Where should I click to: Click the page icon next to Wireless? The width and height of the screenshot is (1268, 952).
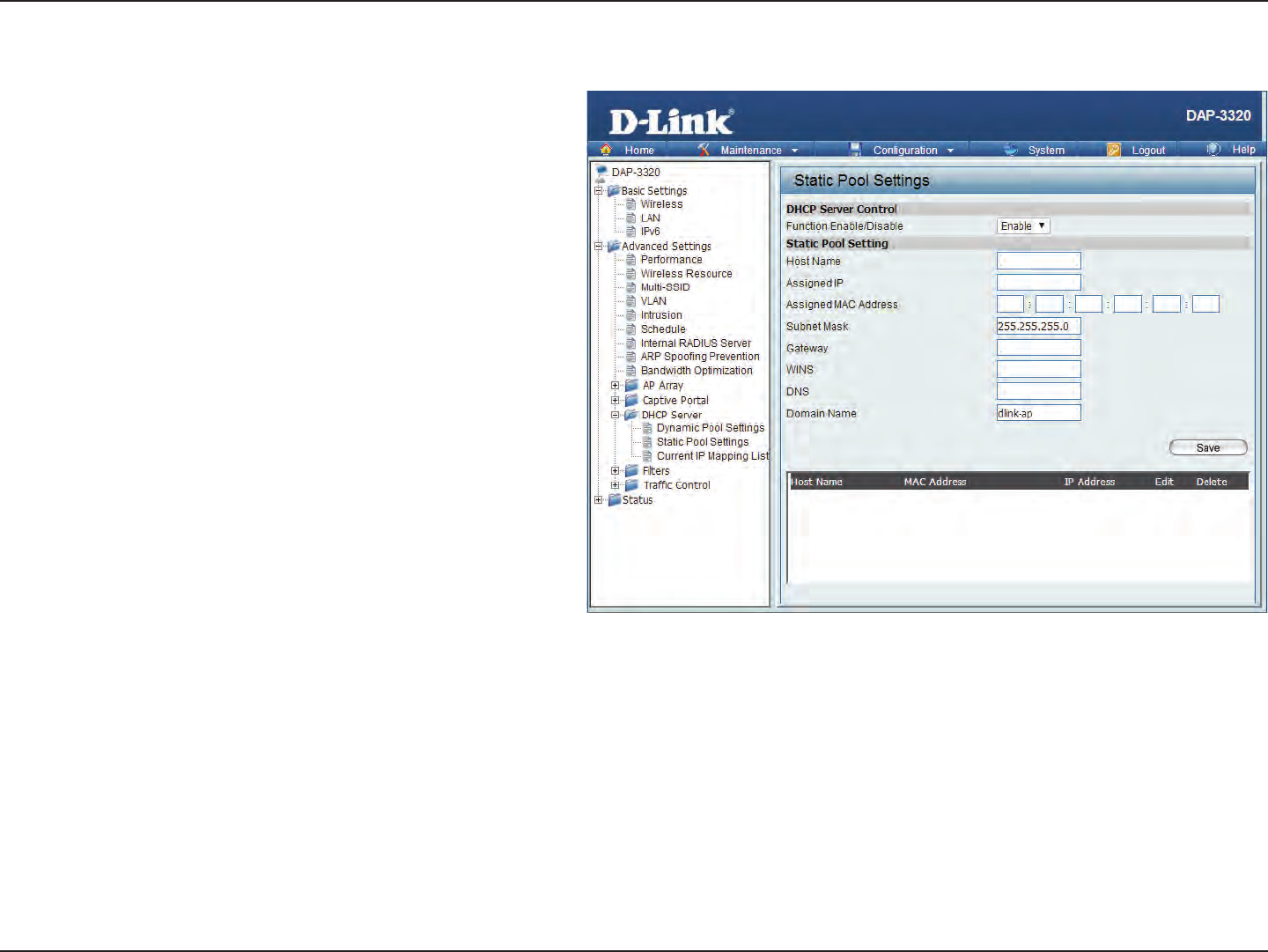[x=630, y=204]
